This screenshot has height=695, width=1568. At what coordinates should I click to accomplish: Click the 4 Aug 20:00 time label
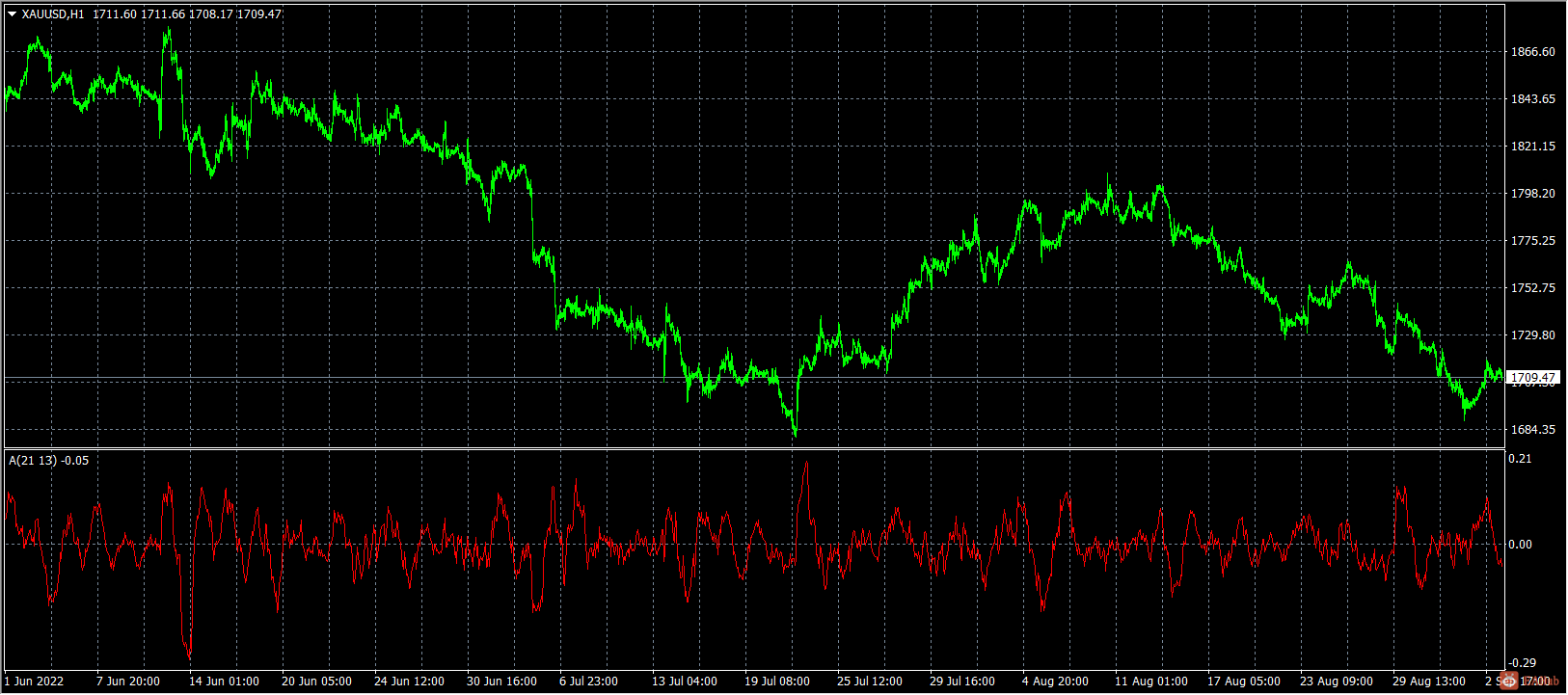click(x=1055, y=682)
